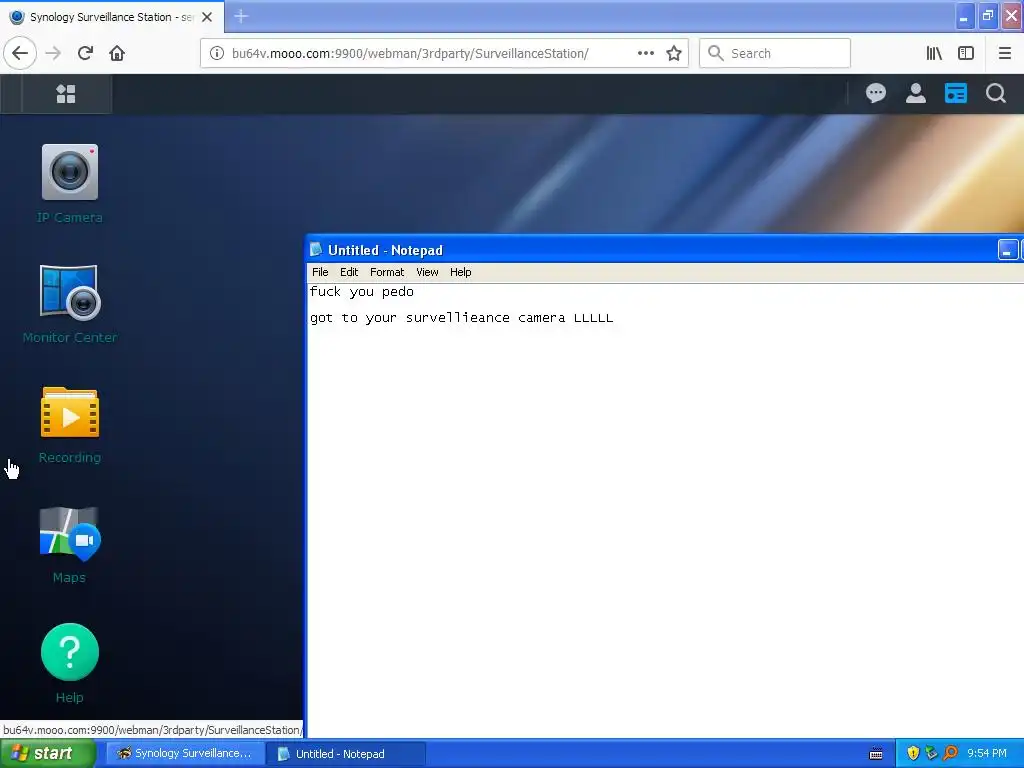The height and width of the screenshot is (768, 1024).
Task: Minimize the Notepad window
Action: pos(1008,250)
